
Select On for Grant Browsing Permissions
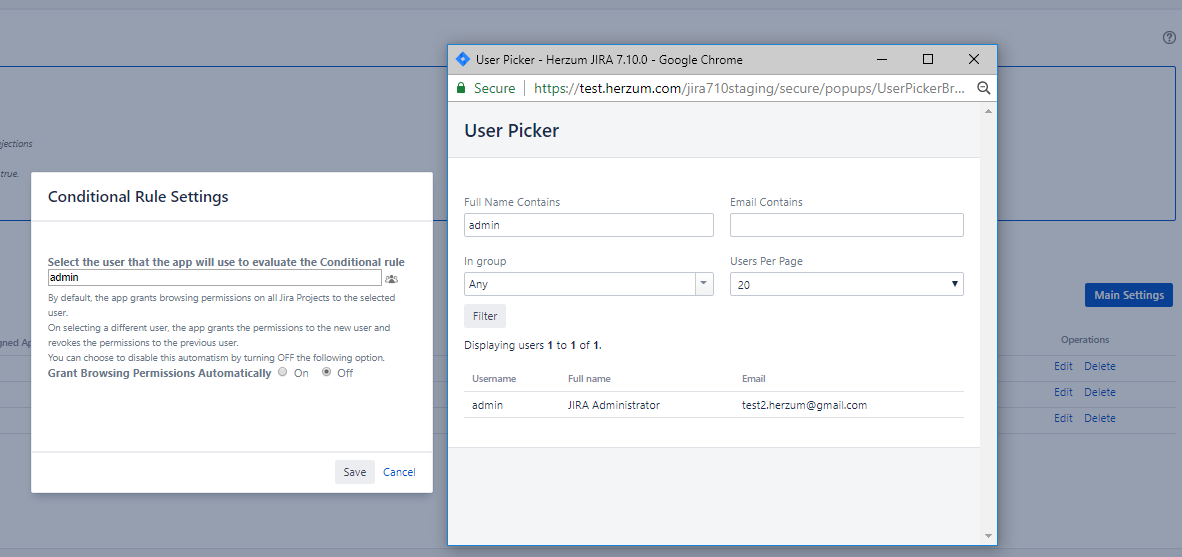[283, 372]
